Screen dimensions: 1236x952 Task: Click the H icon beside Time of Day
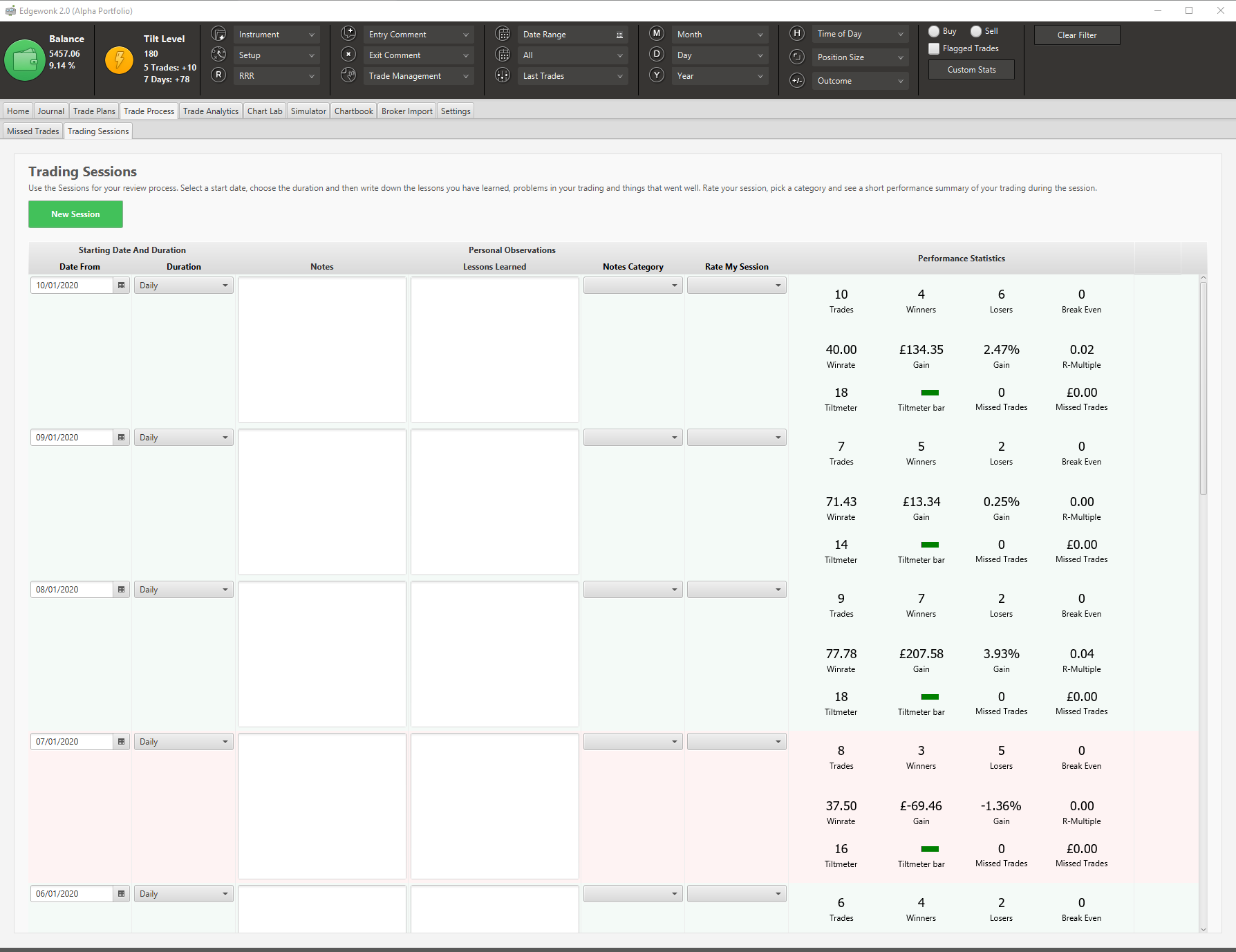(x=797, y=33)
